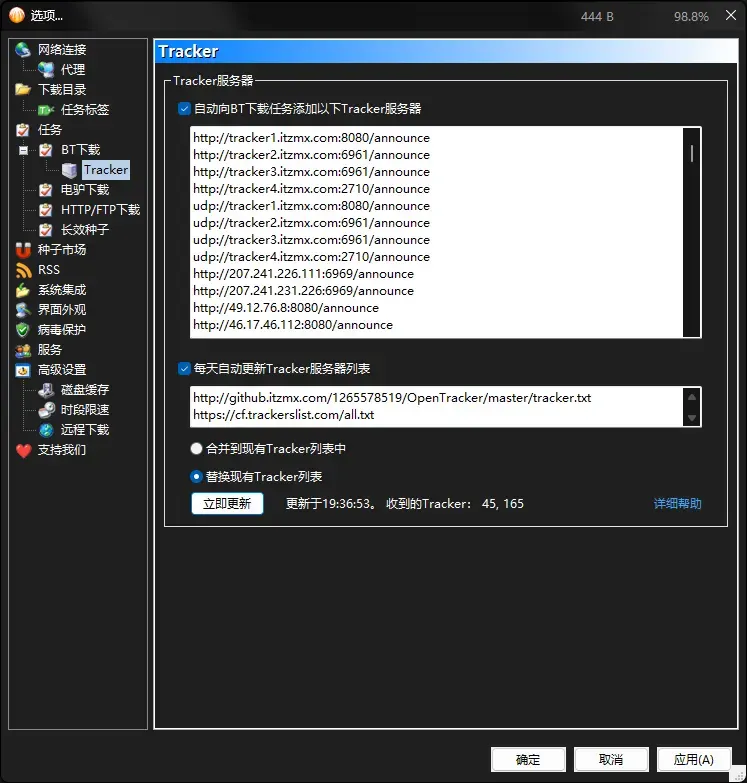Click the http://tracker1.itzmx.com:8080/announce line
This screenshot has height=783, width=747.
[x=311, y=138]
